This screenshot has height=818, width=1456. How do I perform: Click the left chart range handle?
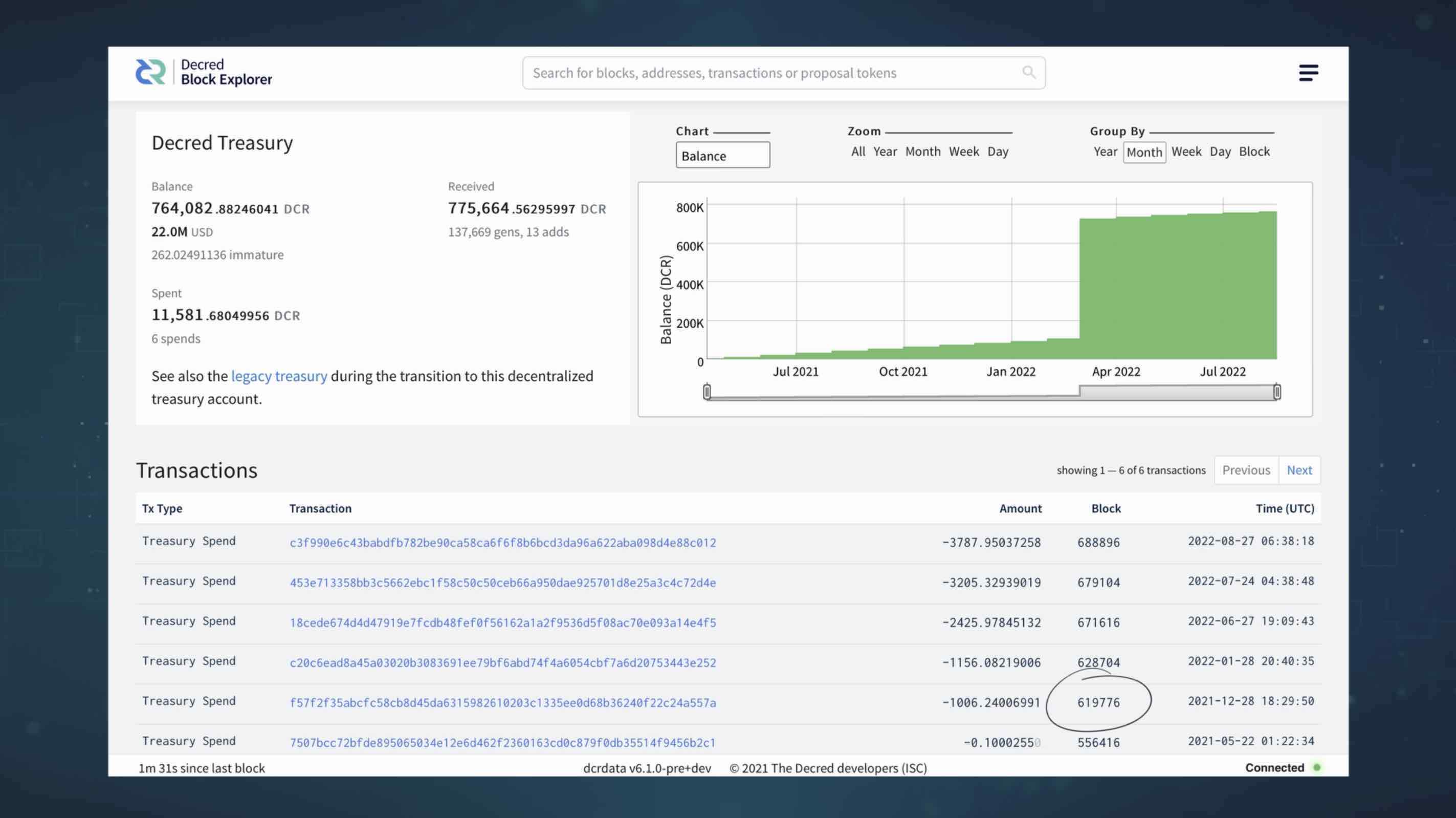point(707,392)
